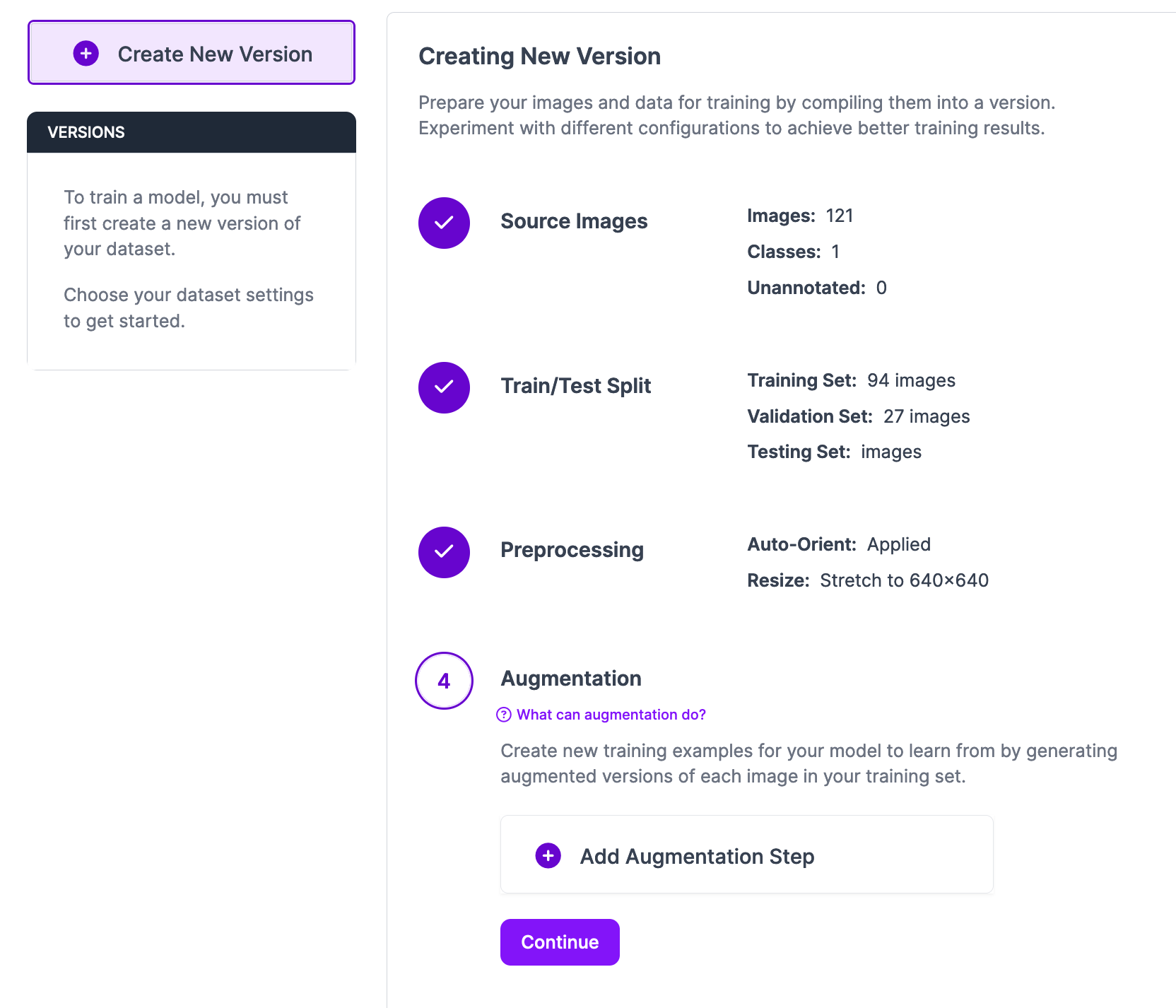Select the VERSIONS panel header

point(192,132)
